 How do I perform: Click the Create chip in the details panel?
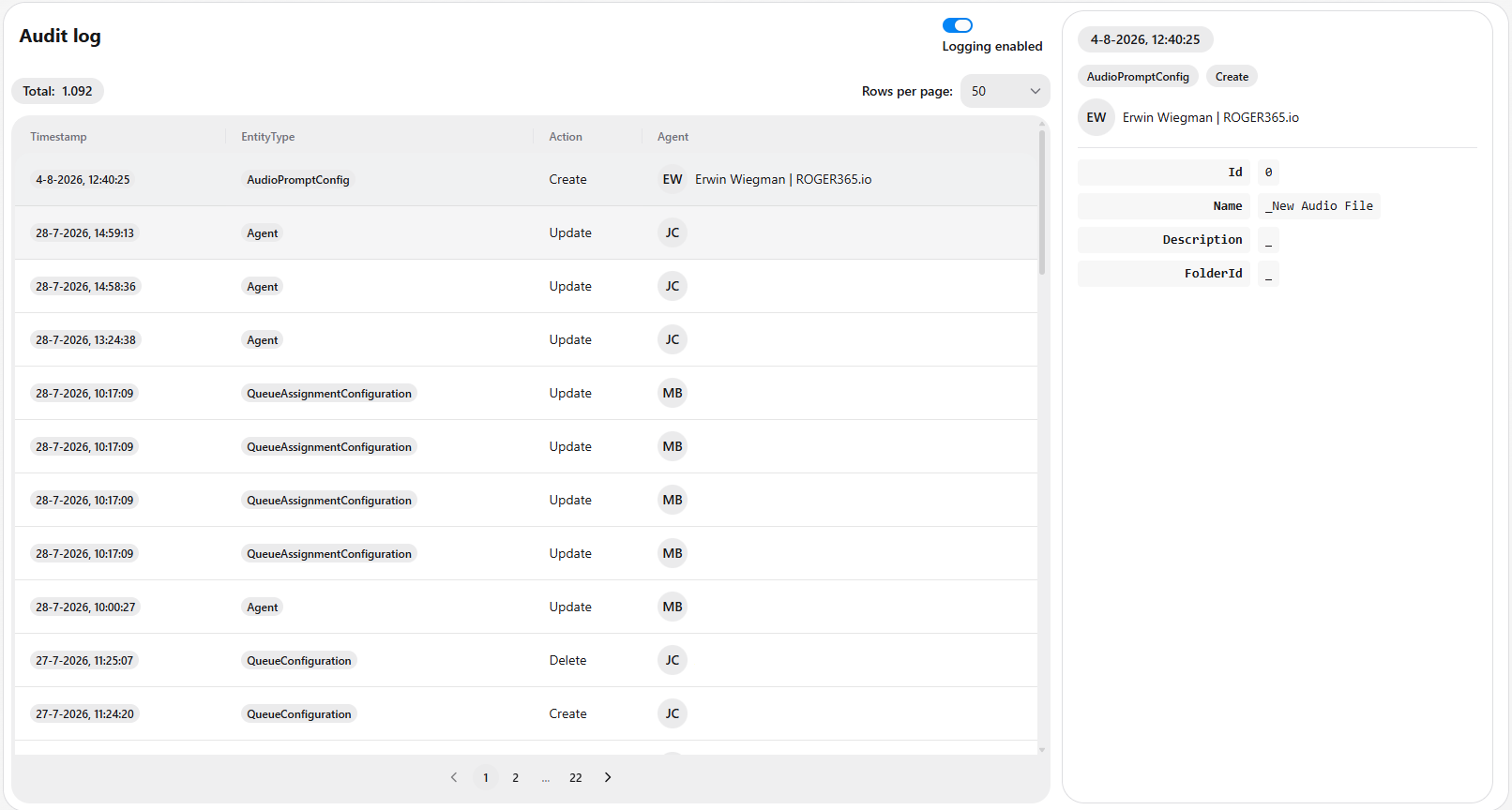point(1232,77)
